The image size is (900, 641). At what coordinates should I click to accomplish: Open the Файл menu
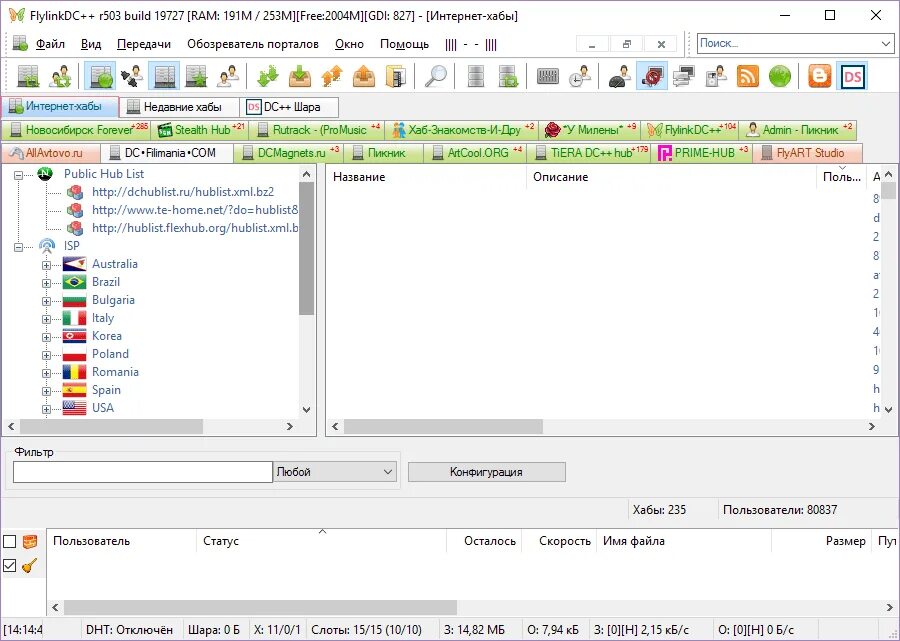coord(50,44)
